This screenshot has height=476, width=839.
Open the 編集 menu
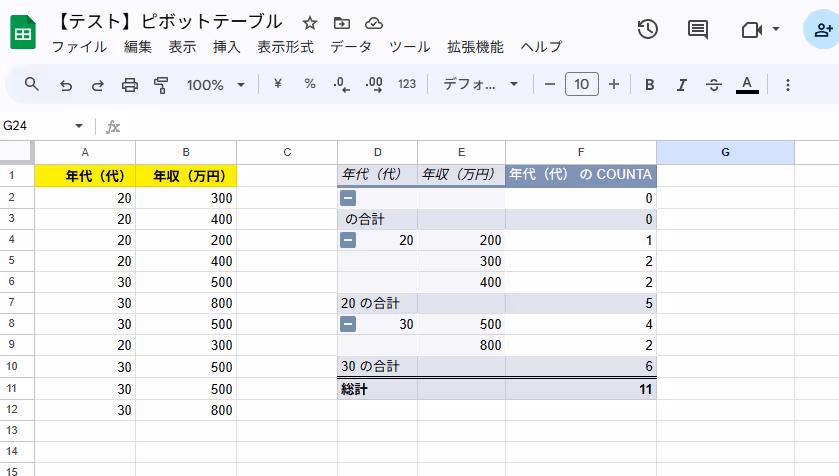coord(138,47)
